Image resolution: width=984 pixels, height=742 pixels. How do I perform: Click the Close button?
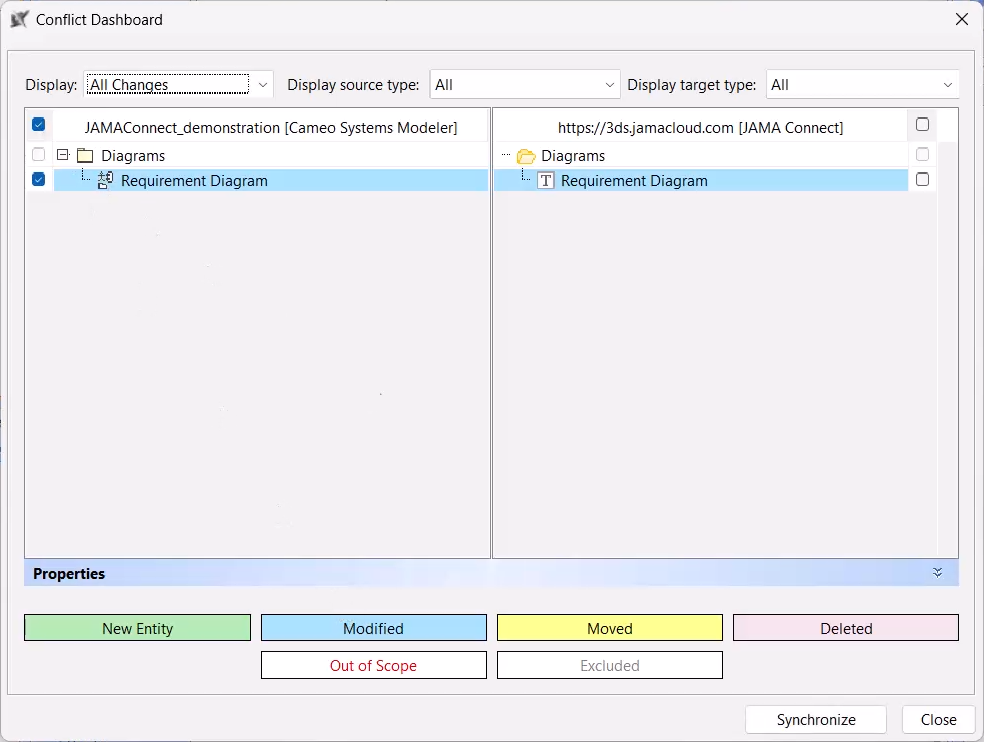[x=938, y=719]
